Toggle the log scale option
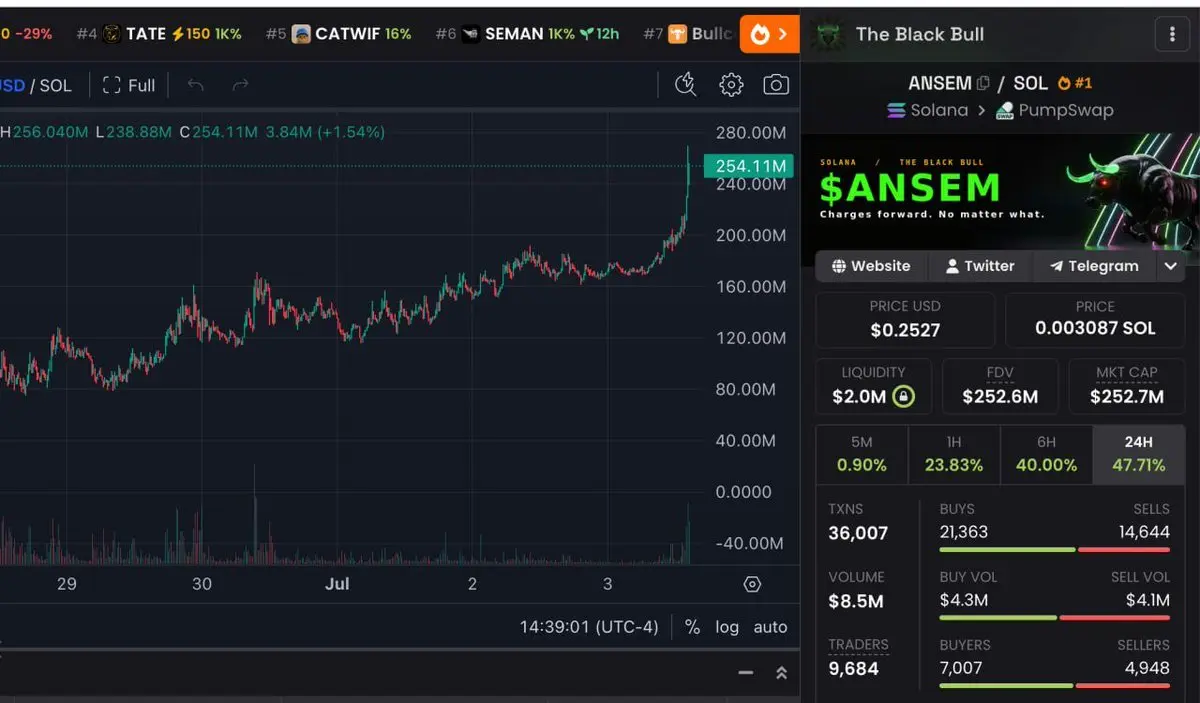1200x703 pixels. pyautogui.click(x=727, y=627)
